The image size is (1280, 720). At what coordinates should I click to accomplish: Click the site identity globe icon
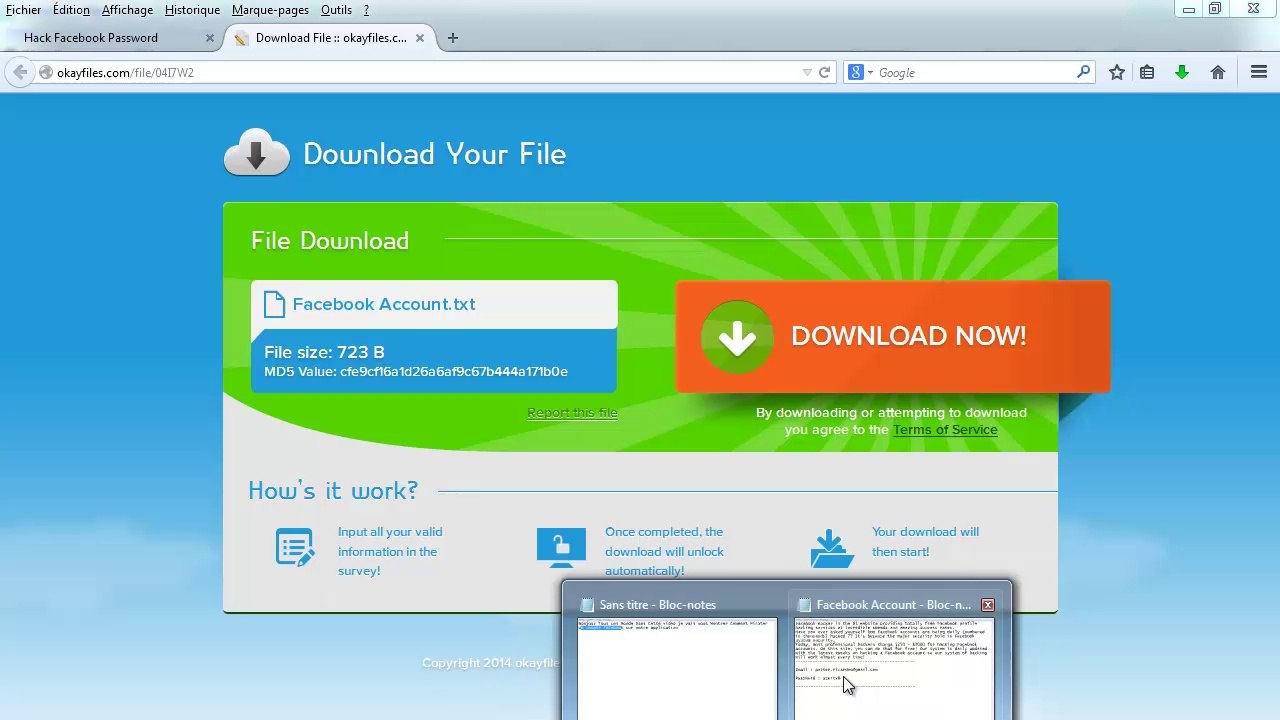coord(46,73)
